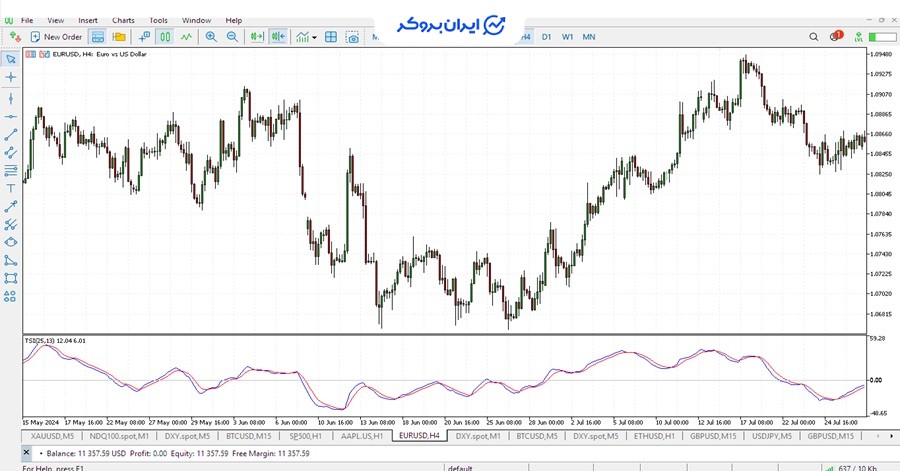The width and height of the screenshot is (900, 471).
Task: Switch to the ETHUSD,H1 chart tab
Action: (x=654, y=436)
